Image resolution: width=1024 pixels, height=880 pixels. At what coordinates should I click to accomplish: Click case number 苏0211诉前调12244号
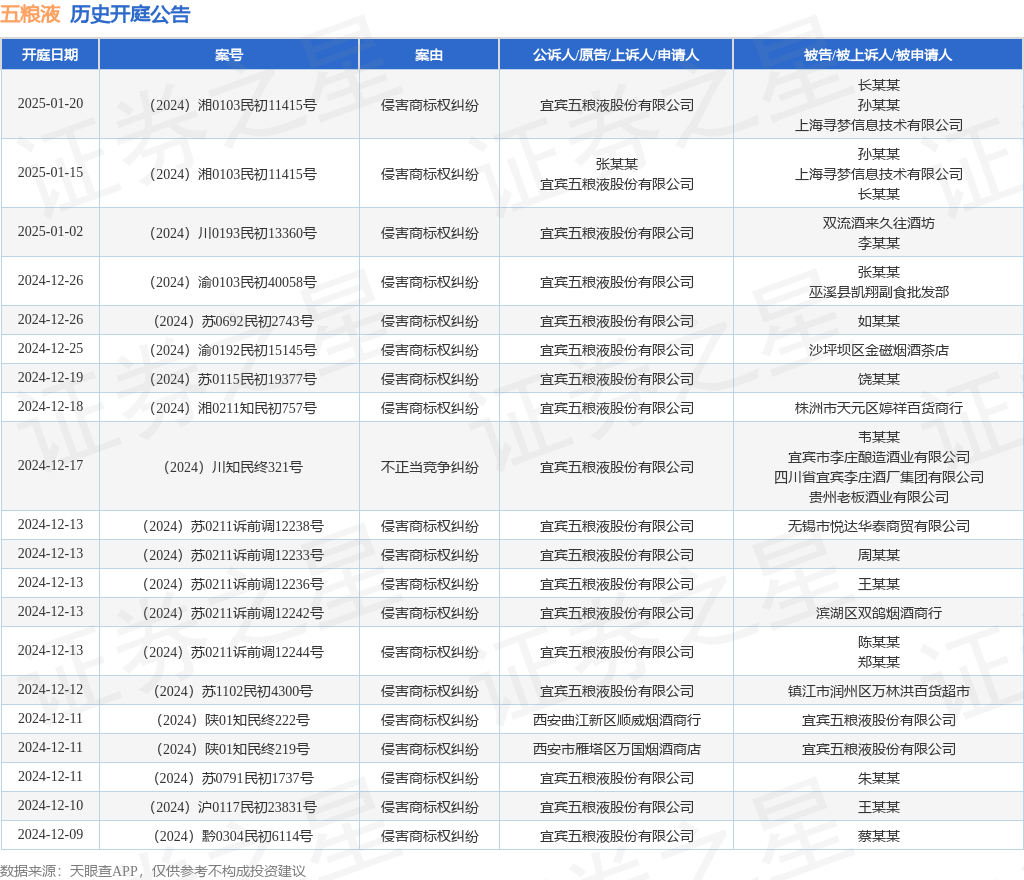pos(233,652)
